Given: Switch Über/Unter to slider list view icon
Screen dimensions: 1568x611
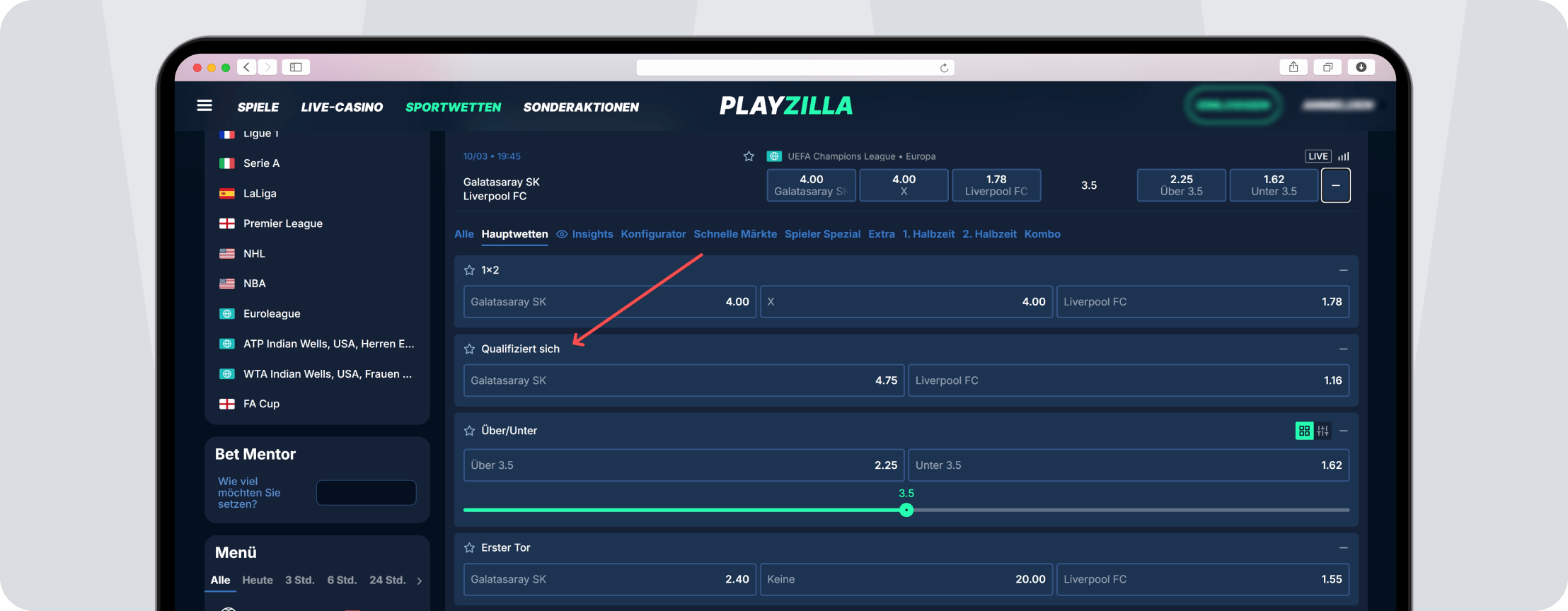Looking at the screenshot, I should [1322, 431].
